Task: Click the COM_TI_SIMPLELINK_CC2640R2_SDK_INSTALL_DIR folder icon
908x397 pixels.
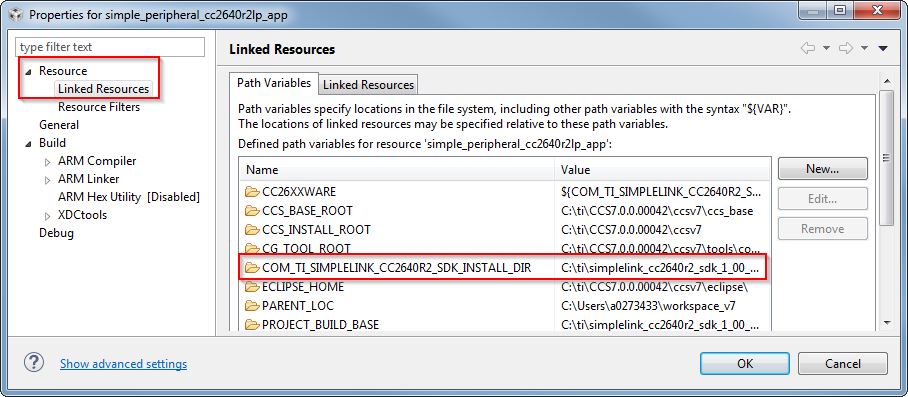Action: pos(252,268)
